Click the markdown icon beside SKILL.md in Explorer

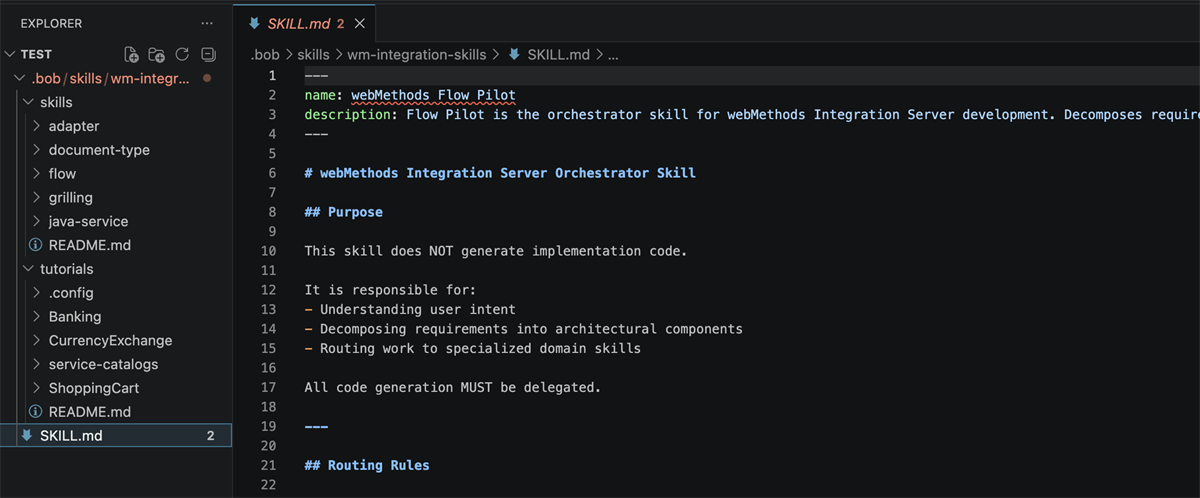[x=27, y=436]
